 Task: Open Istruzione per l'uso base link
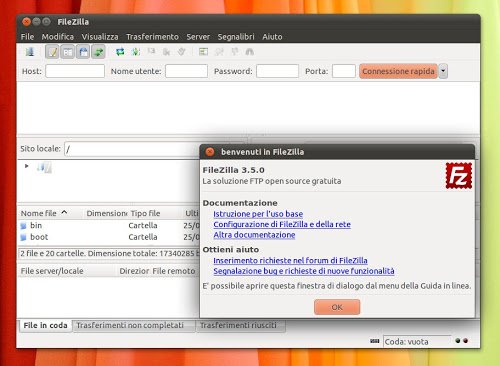point(258,214)
